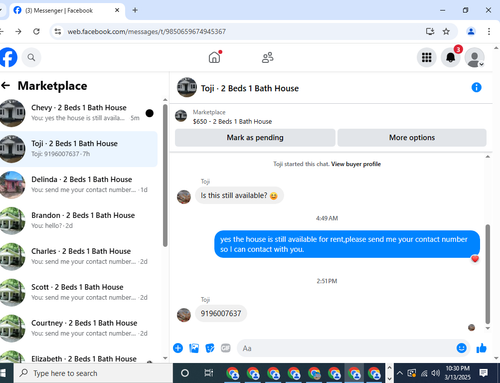Open Cortana circle on the taskbar
500x383 pixels.
pyautogui.click(x=185, y=373)
